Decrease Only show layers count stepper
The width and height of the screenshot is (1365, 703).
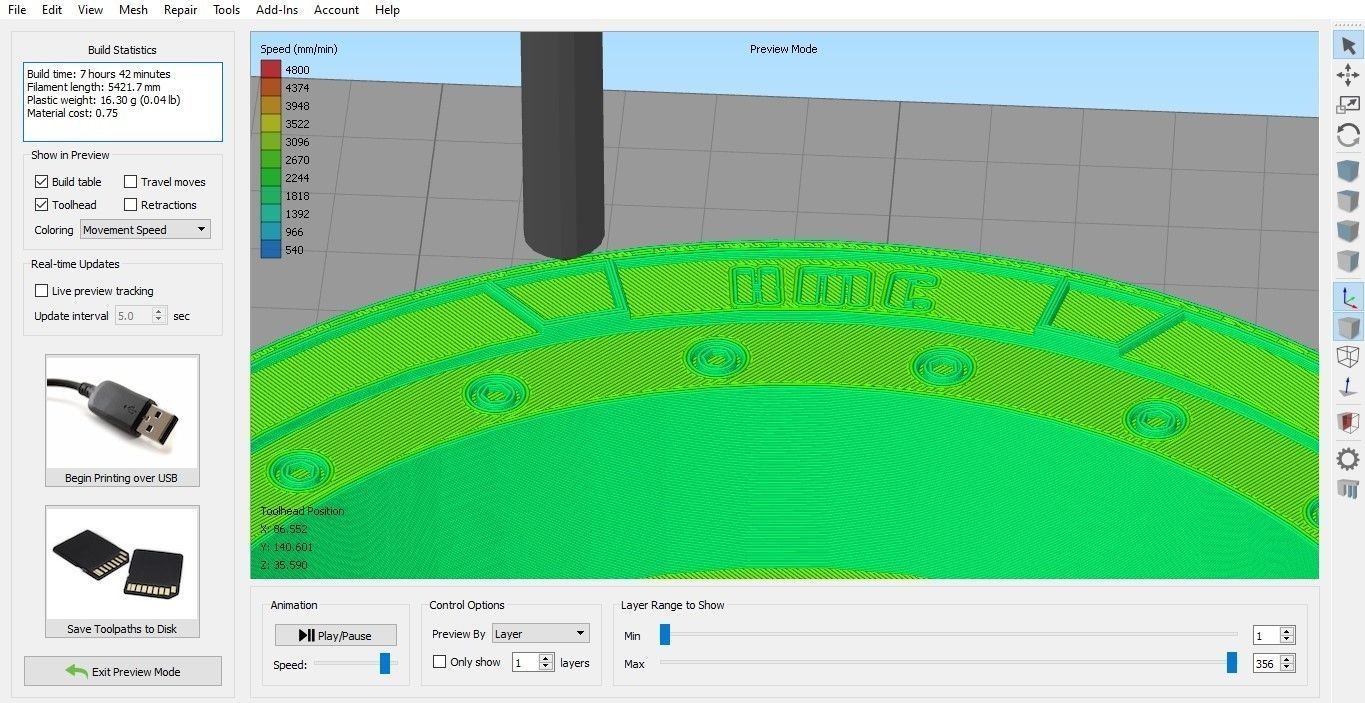tap(545, 666)
